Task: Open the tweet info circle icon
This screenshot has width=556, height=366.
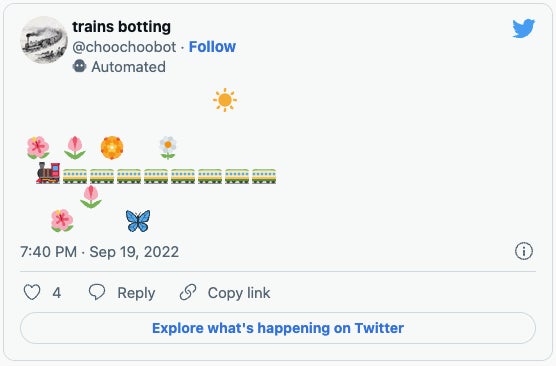Action: click(x=524, y=251)
